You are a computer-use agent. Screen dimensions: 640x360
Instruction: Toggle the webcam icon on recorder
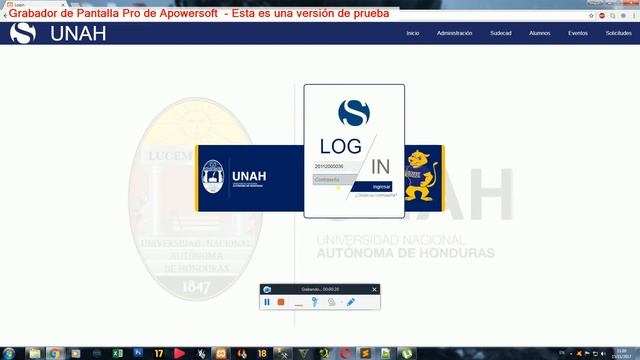click(x=331, y=302)
